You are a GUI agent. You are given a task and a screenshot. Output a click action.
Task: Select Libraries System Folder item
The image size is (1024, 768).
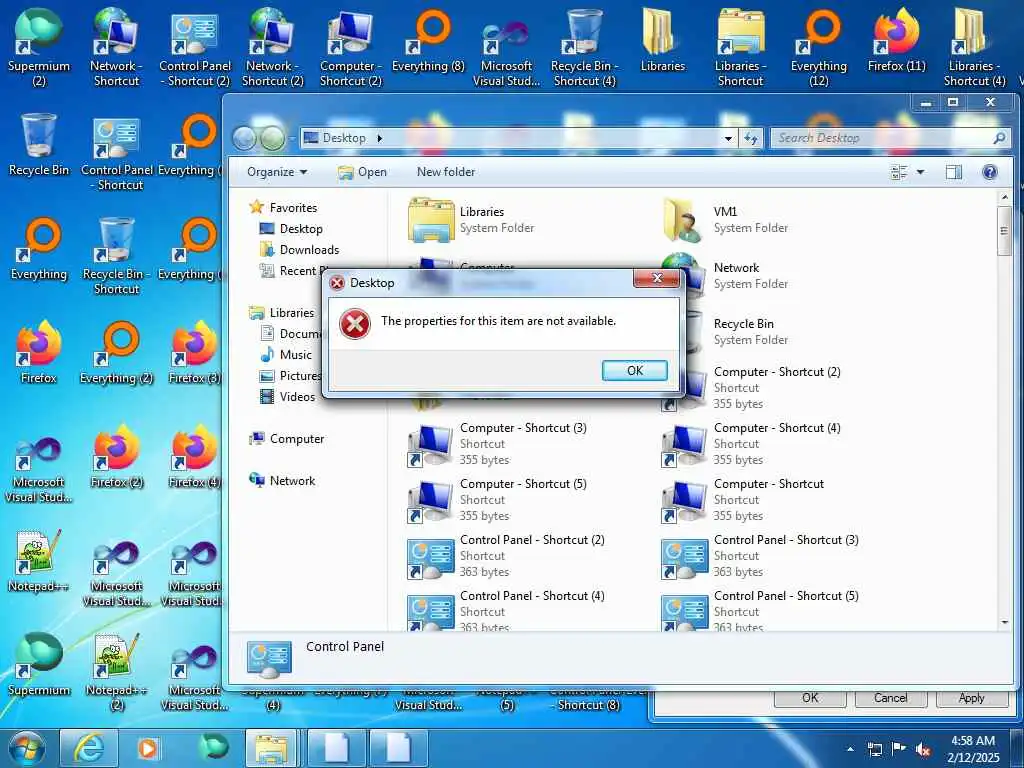(x=473, y=220)
